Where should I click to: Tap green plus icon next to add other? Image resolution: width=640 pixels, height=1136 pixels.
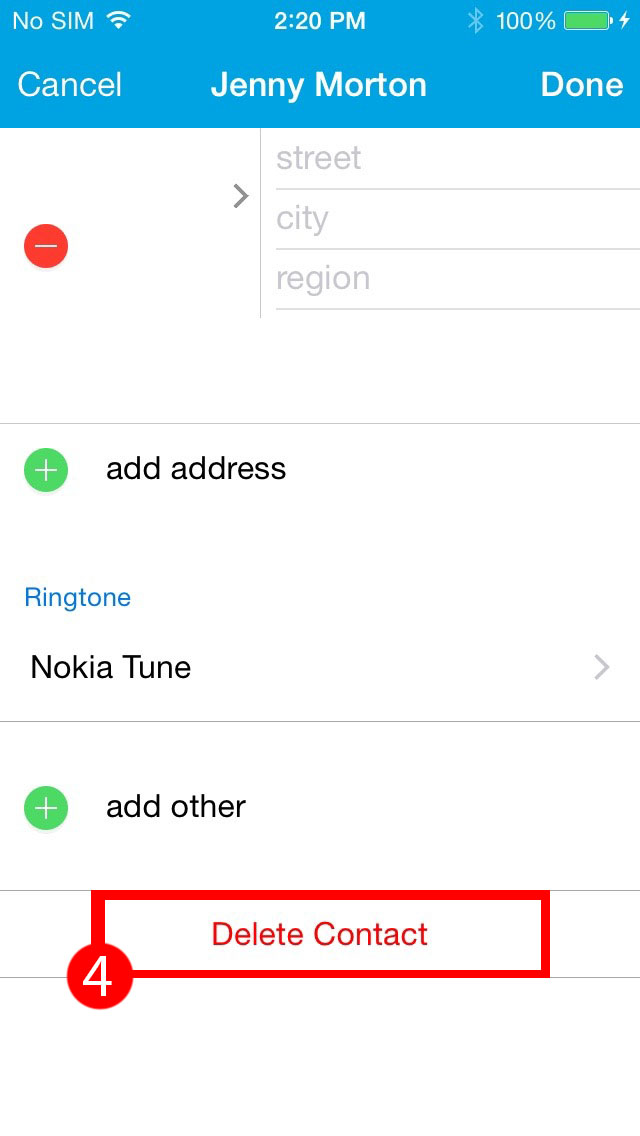coord(46,808)
